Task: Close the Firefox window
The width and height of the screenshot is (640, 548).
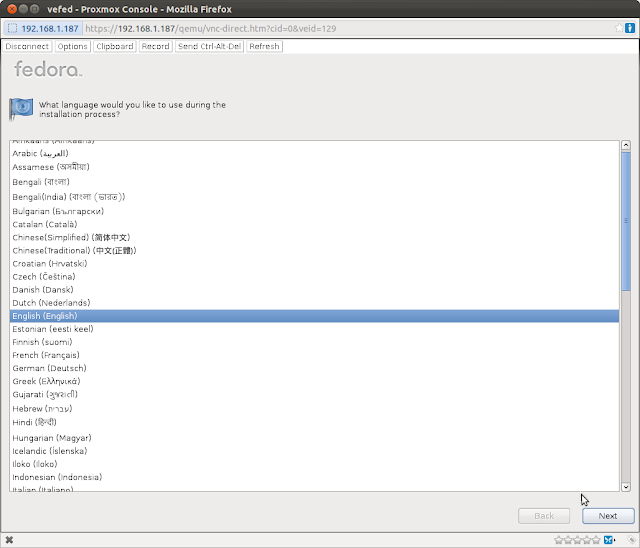Action: click(x=12, y=9)
